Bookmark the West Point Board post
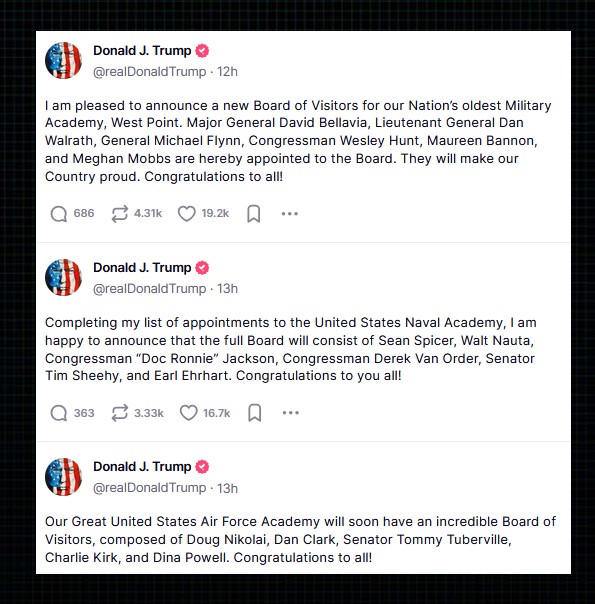595x604 pixels. pyautogui.click(x=254, y=214)
